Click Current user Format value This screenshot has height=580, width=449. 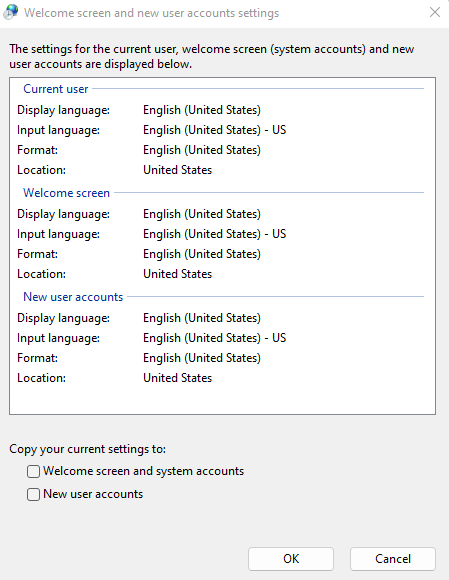pyautogui.click(x=202, y=150)
